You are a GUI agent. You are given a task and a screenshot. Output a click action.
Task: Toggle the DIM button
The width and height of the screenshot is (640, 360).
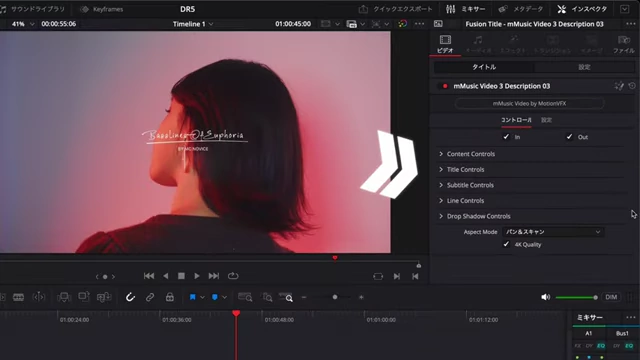pyautogui.click(x=611, y=297)
